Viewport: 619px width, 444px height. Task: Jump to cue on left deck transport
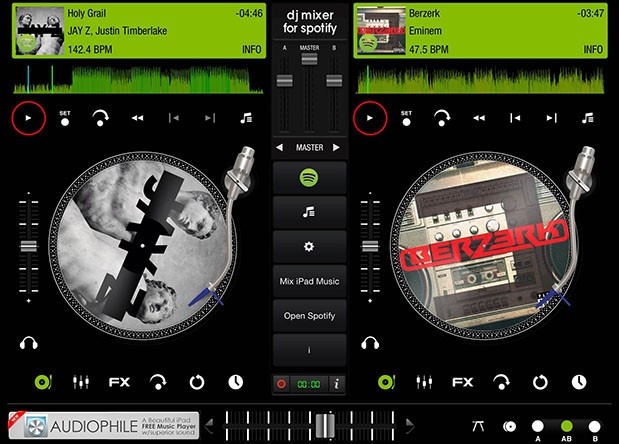[x=100, y=118]
